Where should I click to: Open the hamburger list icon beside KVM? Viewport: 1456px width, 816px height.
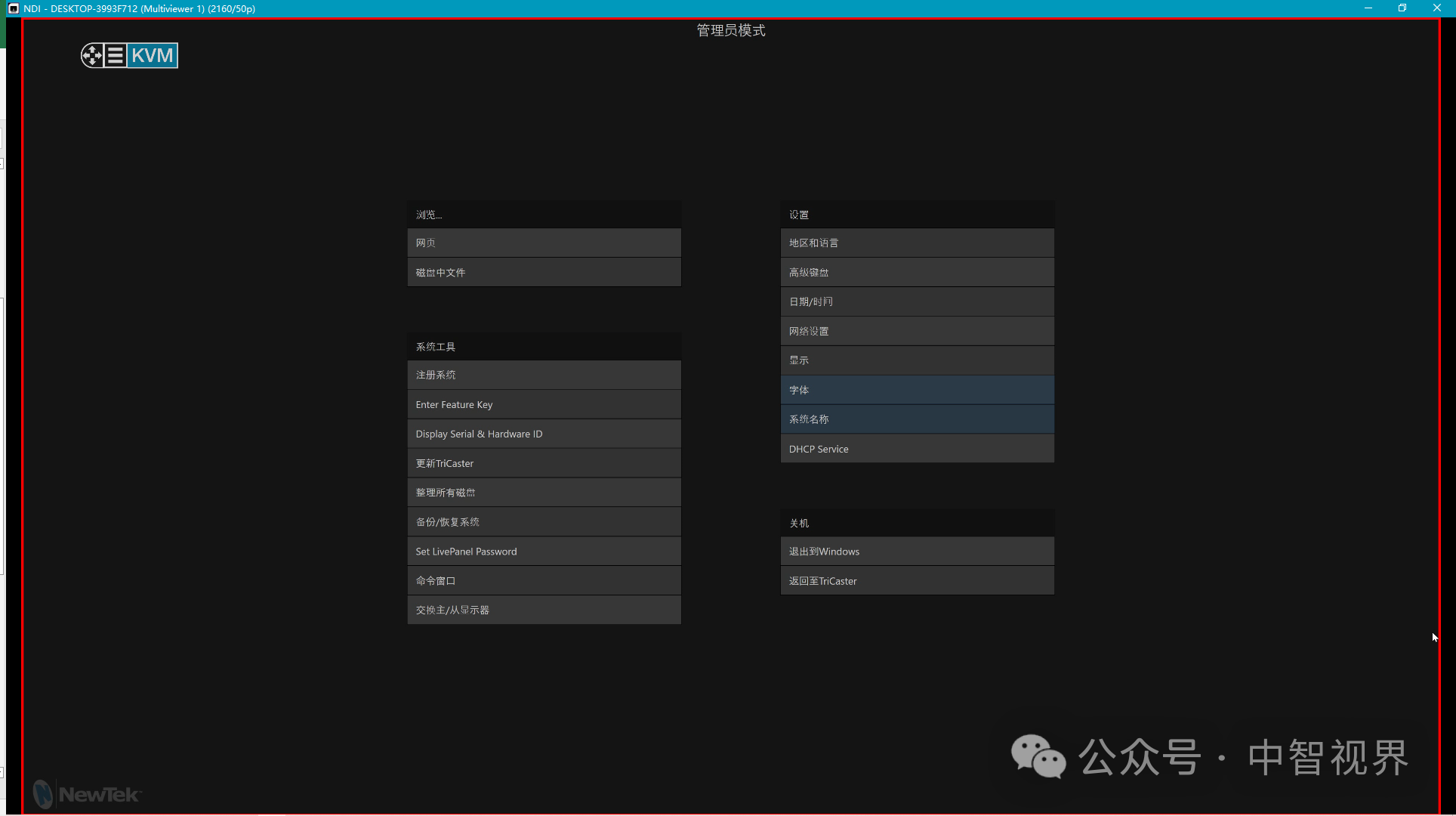(115, 55)
